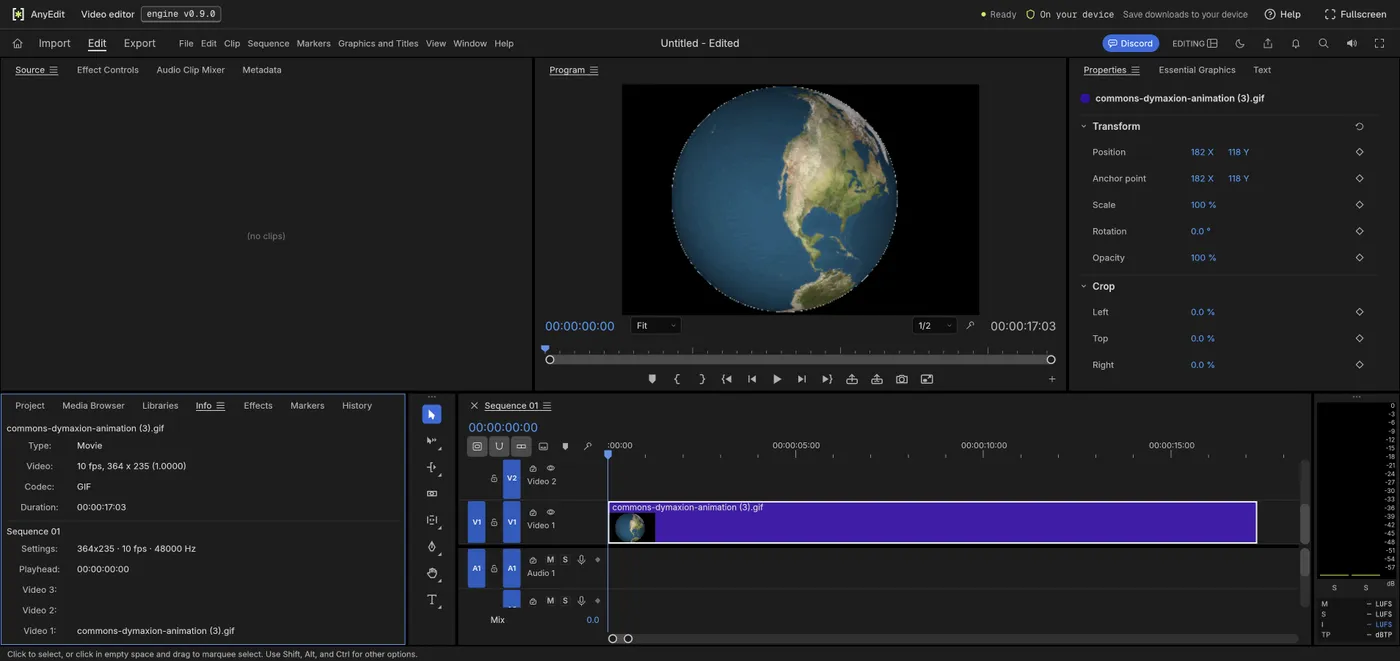Open the Info panel menu
Viewport: 1400px width, 661px height.
221,406
